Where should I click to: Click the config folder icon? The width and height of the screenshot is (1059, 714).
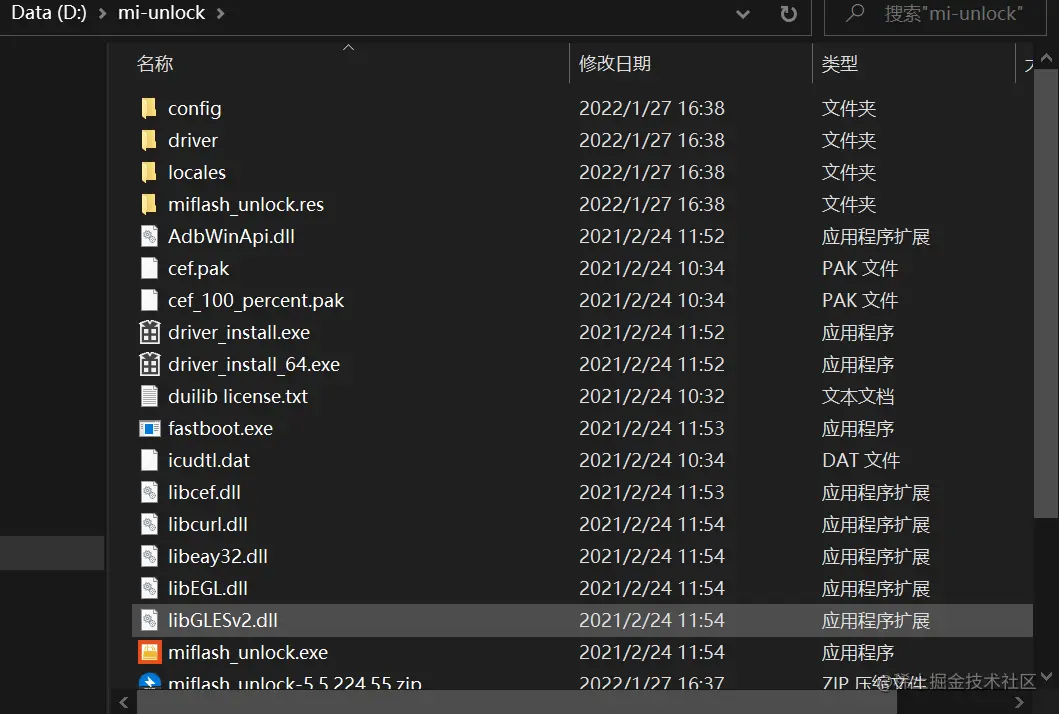(x=149, y=108)
